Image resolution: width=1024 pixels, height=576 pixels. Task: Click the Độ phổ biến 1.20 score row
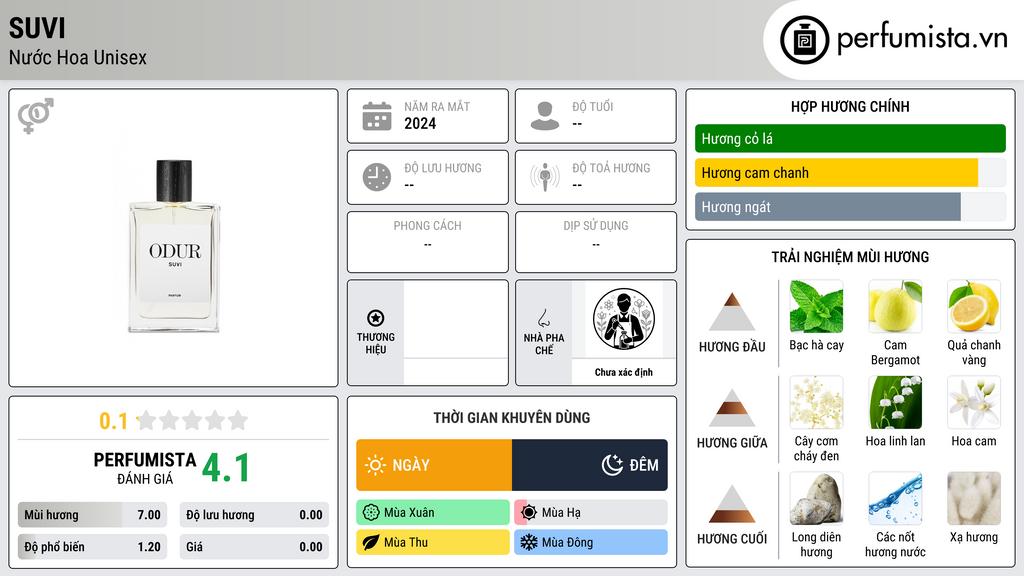(93, 547)
